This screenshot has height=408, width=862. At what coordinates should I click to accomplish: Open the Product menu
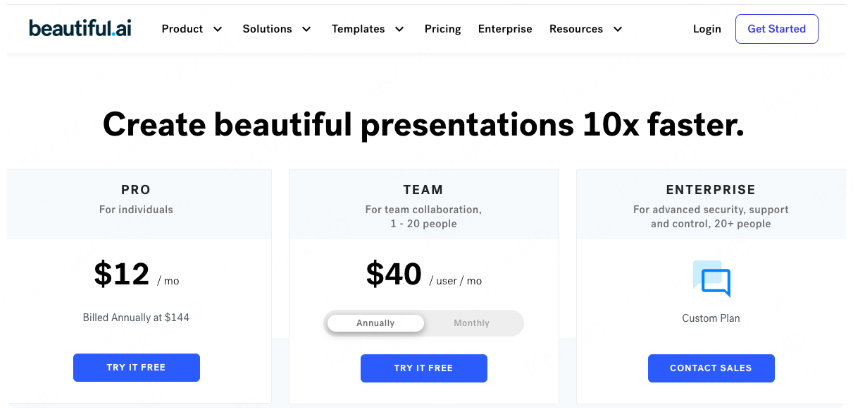click(x=182, y=29)
